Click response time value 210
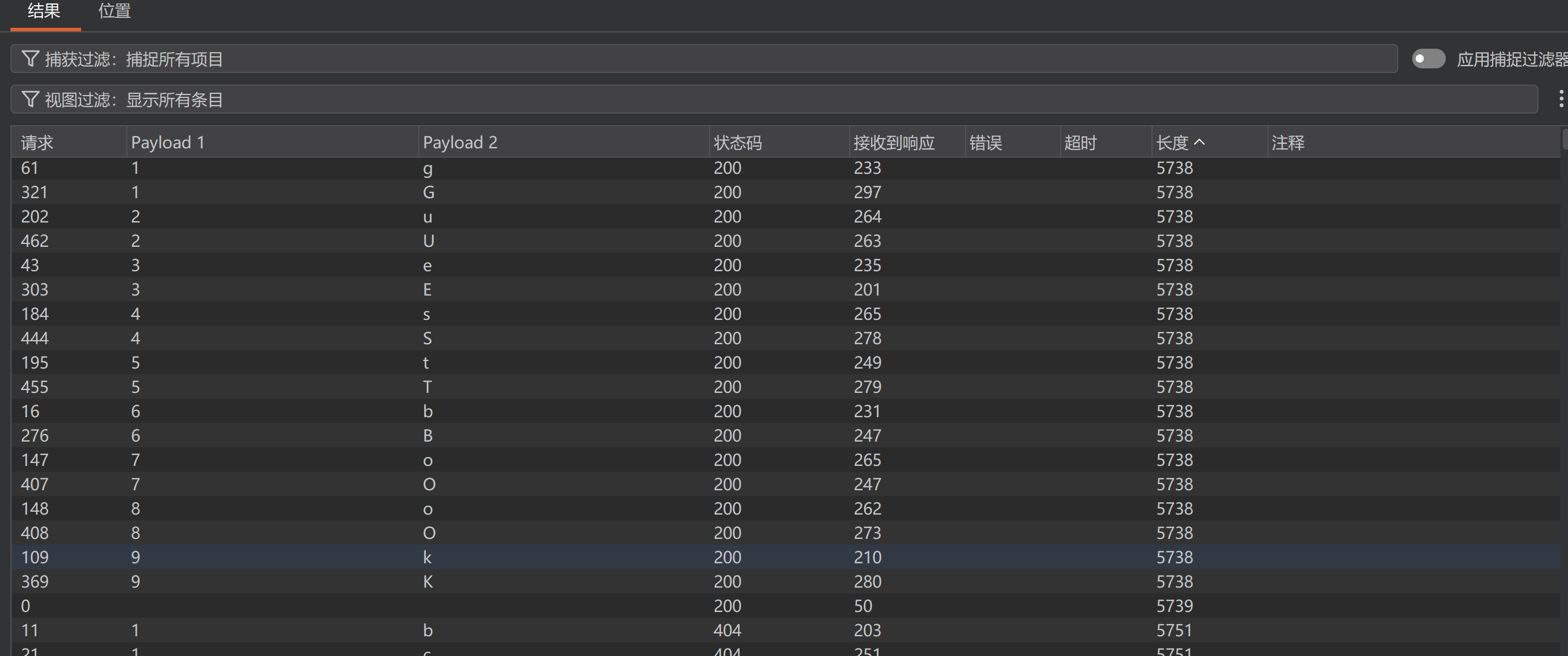The image size is (1568, 656). click(x=867, y=558)
